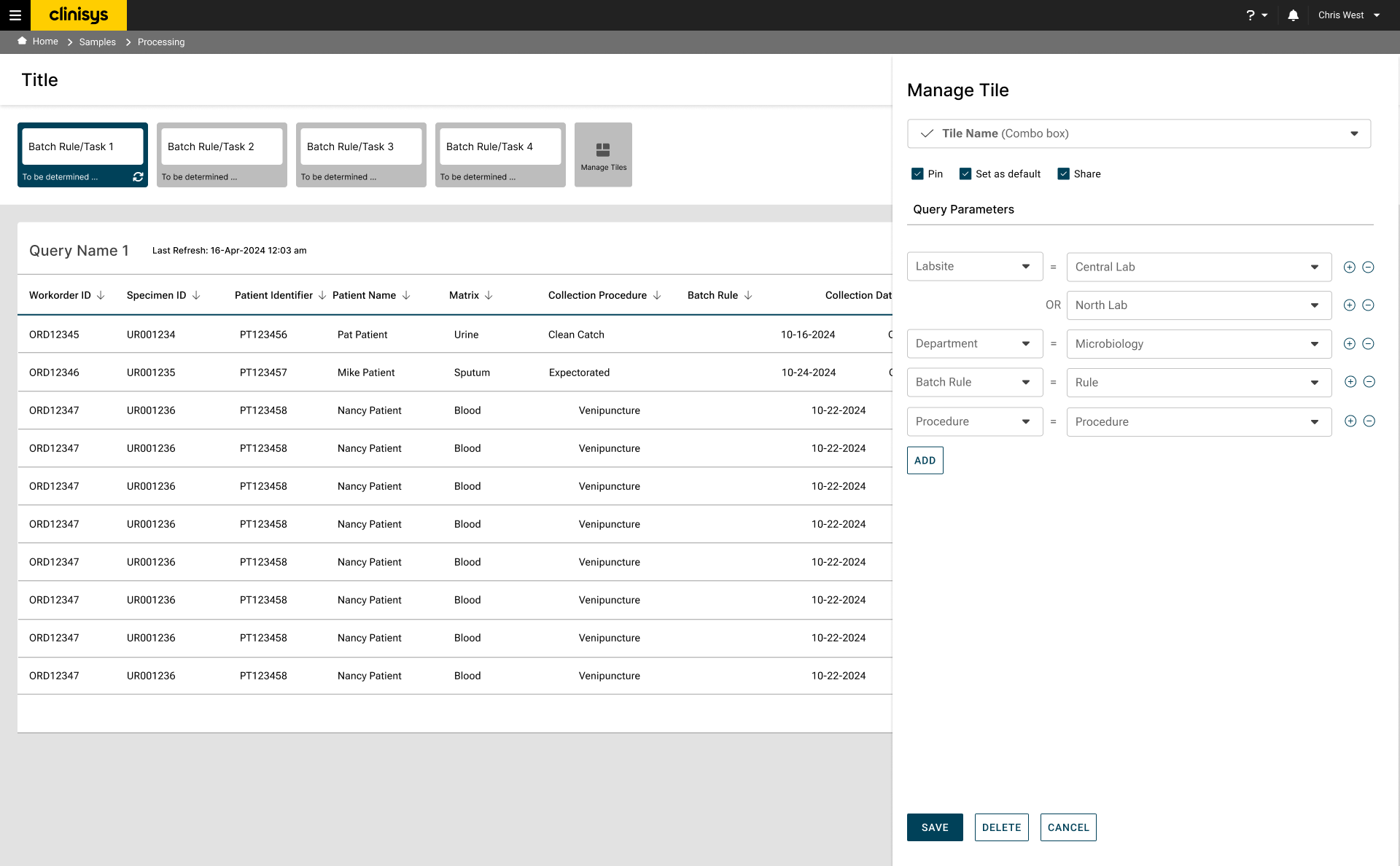This screenshot has height=866, width=1400.
Task: Click the Clean Catch procedure cell
Action: click(576, 335)
